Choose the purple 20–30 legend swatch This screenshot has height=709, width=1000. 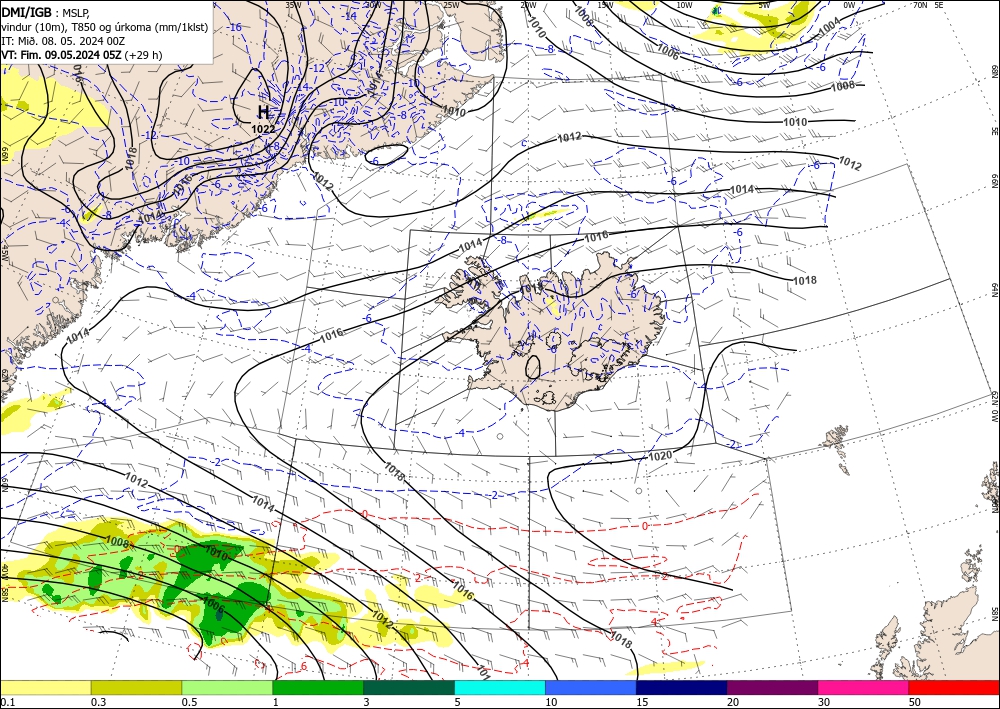click(772, 687)
